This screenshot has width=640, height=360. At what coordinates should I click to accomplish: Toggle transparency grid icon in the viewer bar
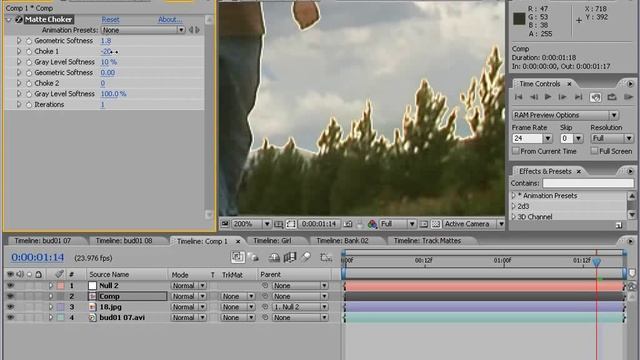tap(436, 224)
